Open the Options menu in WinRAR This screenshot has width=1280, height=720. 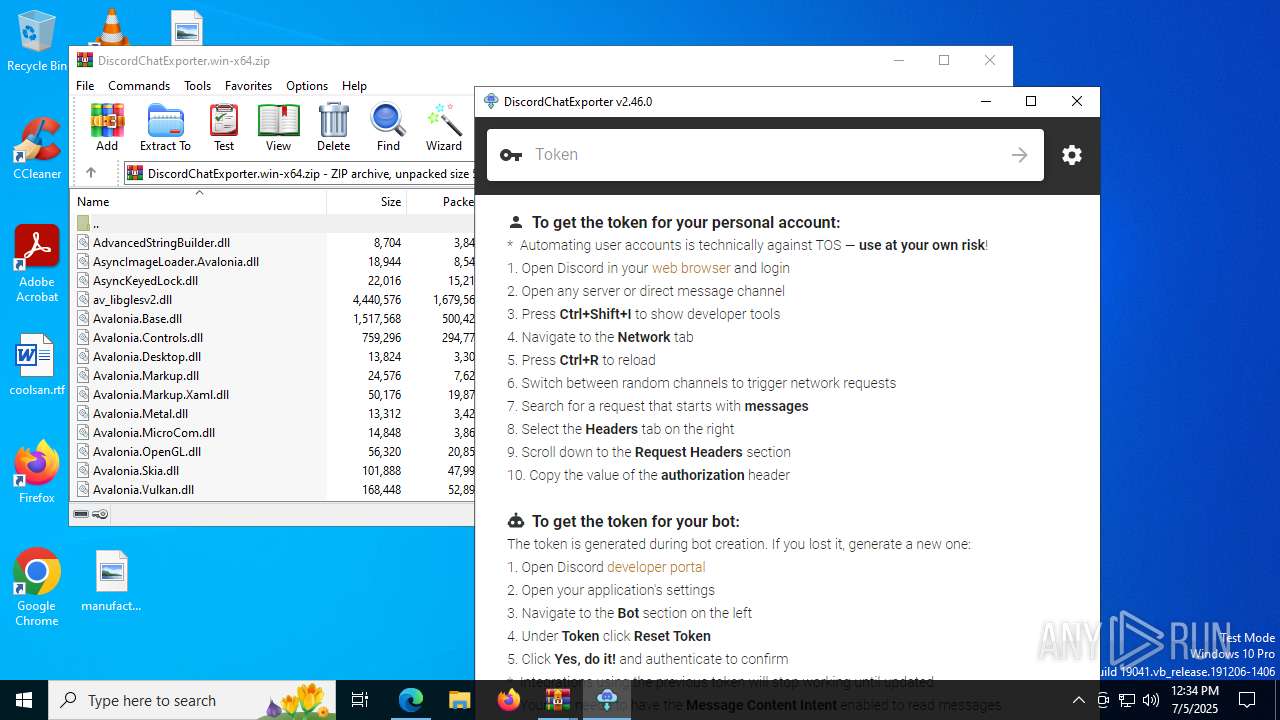307,86
